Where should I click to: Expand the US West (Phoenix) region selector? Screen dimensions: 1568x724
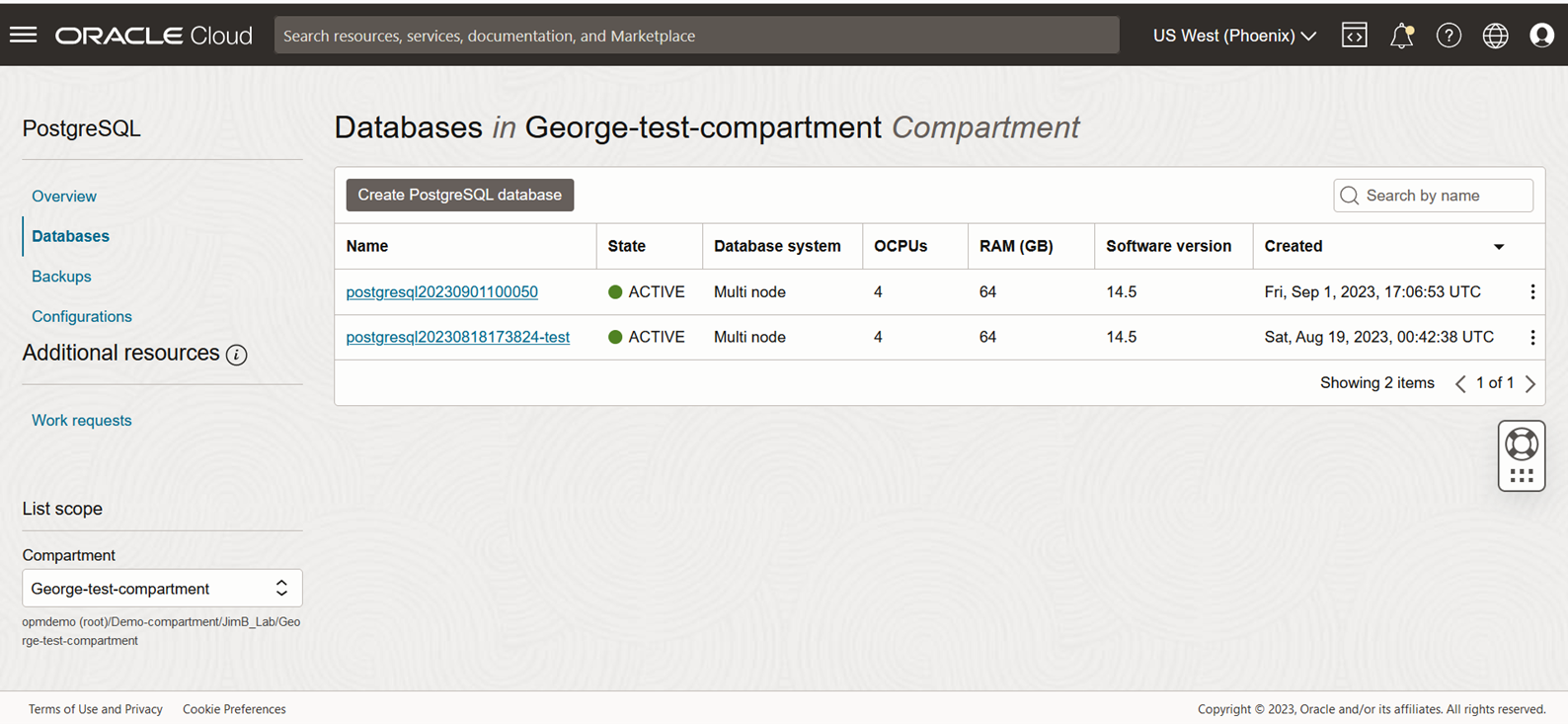(x=1234, y=36)
